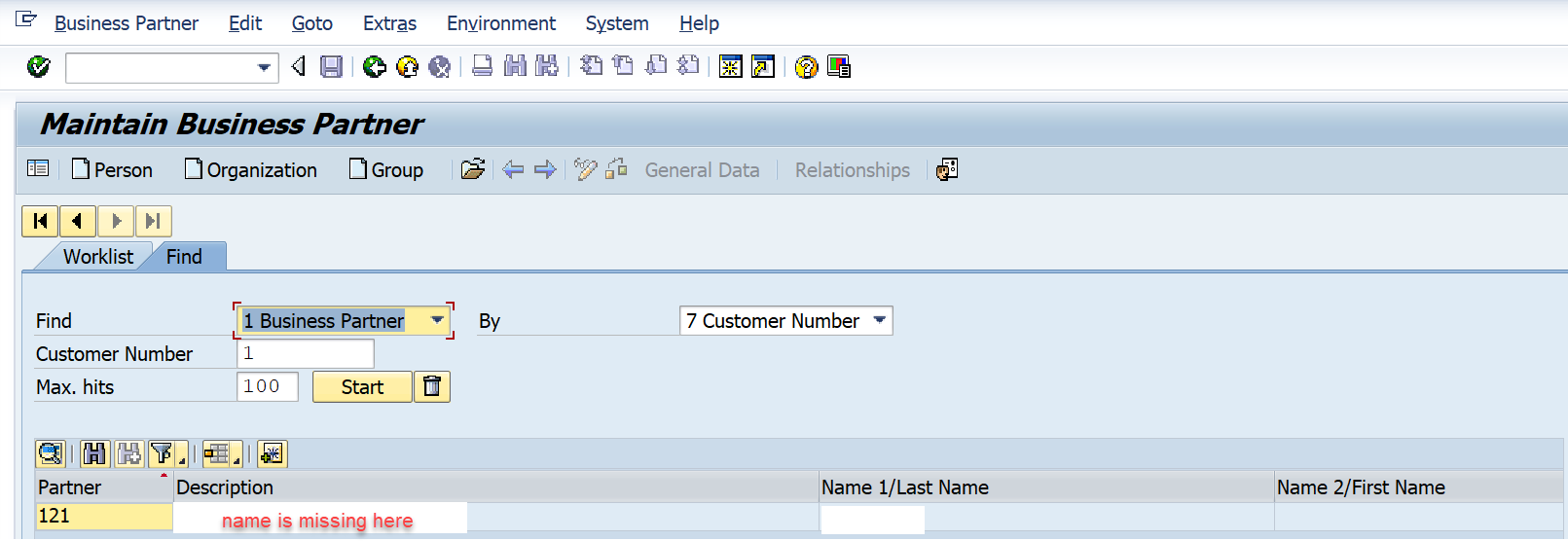Open the Extras menu
The width and height of the screenshot is (1568, 541).
(389, 23)
